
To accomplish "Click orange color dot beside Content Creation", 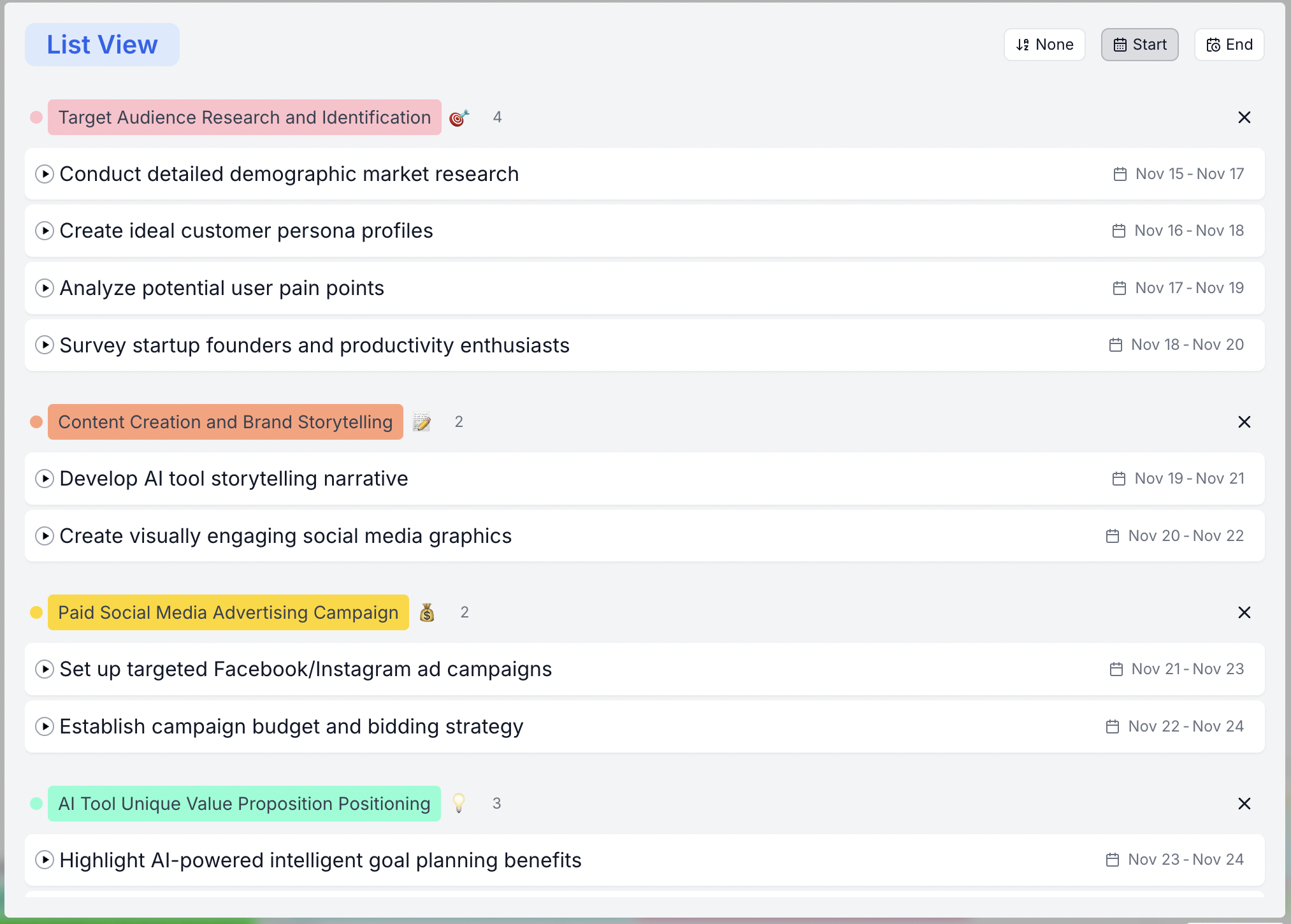I will (36, 422).
